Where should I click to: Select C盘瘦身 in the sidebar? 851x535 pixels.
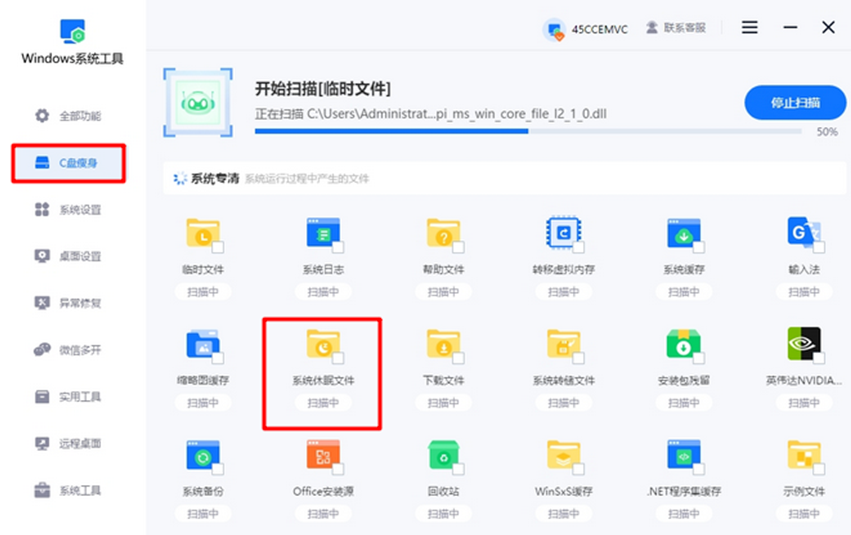(x=68, y=163)
